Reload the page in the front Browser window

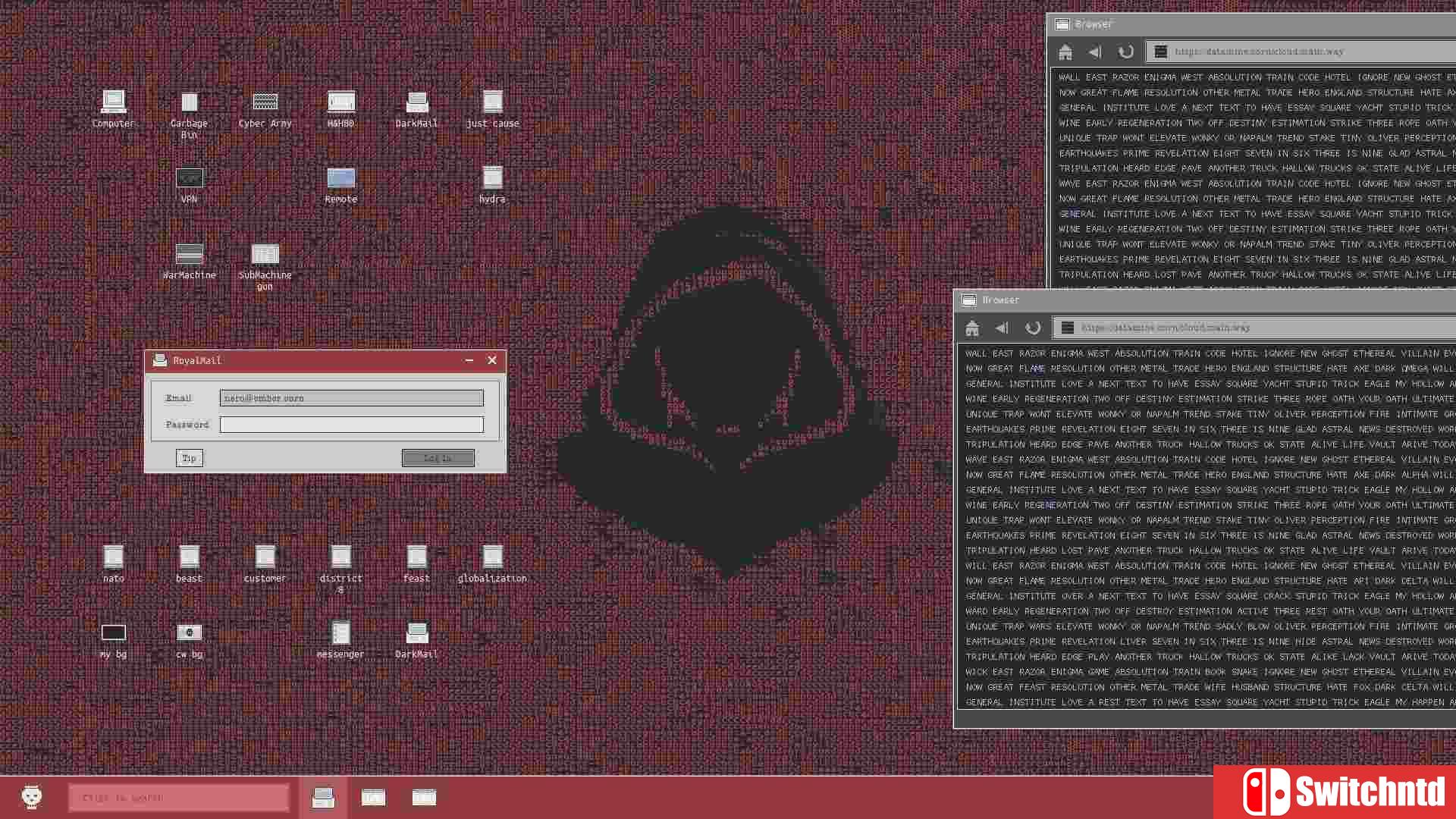pyautogui.click(x=1033, y=328)
